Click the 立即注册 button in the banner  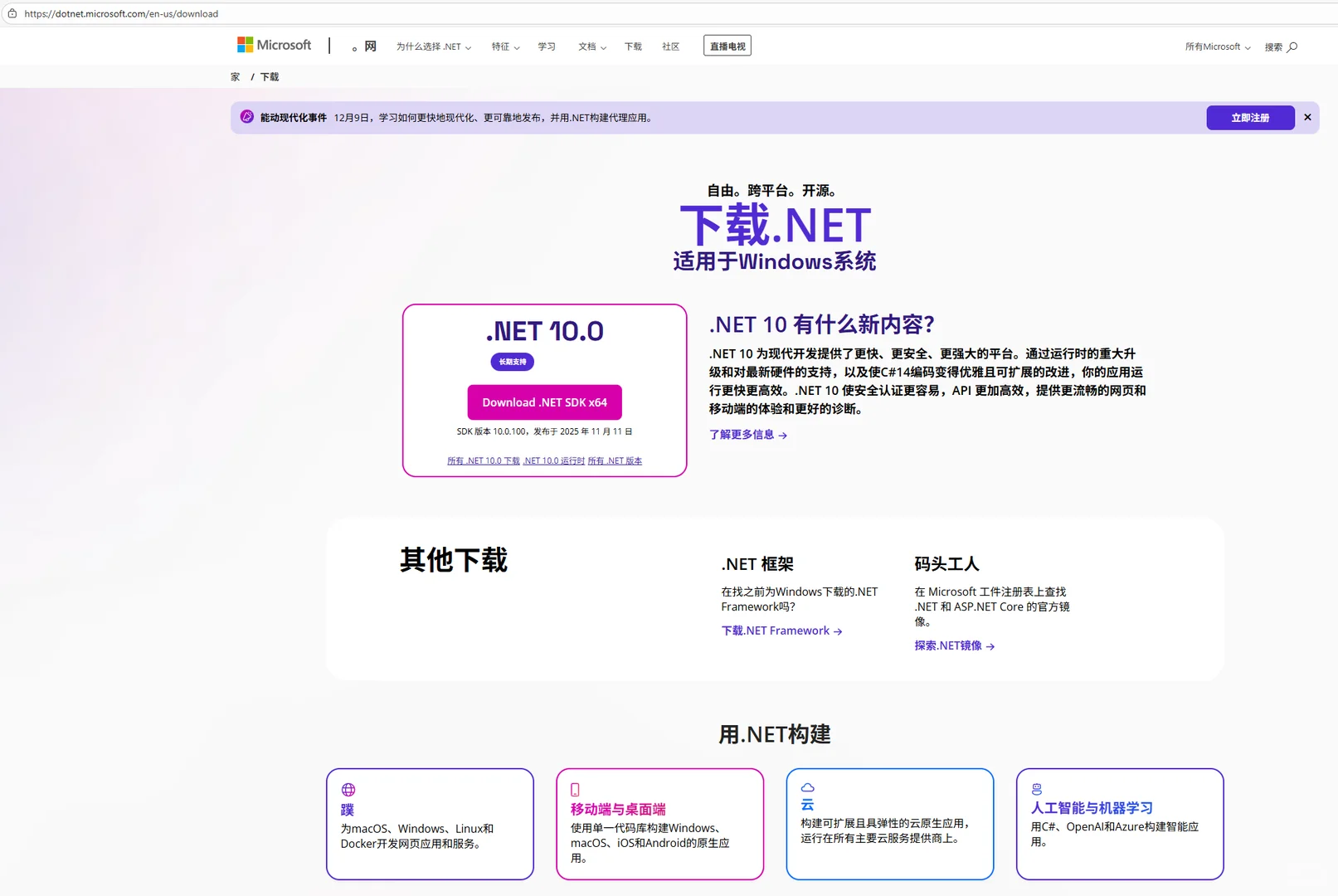(x=1250, y=117)
